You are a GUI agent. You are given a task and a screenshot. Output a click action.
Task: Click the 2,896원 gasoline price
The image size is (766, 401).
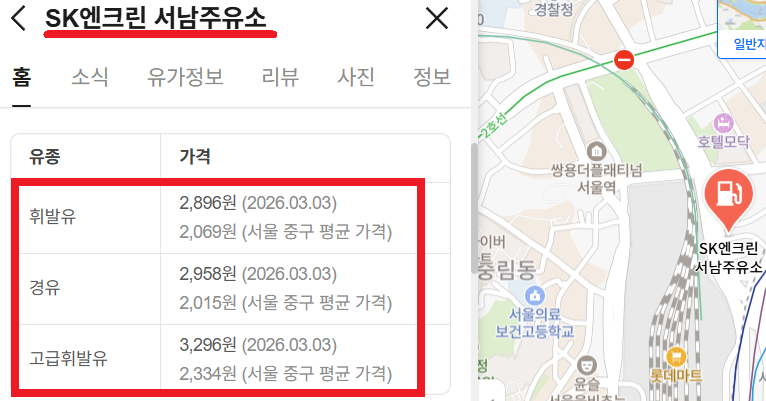(x=208, y=203)
